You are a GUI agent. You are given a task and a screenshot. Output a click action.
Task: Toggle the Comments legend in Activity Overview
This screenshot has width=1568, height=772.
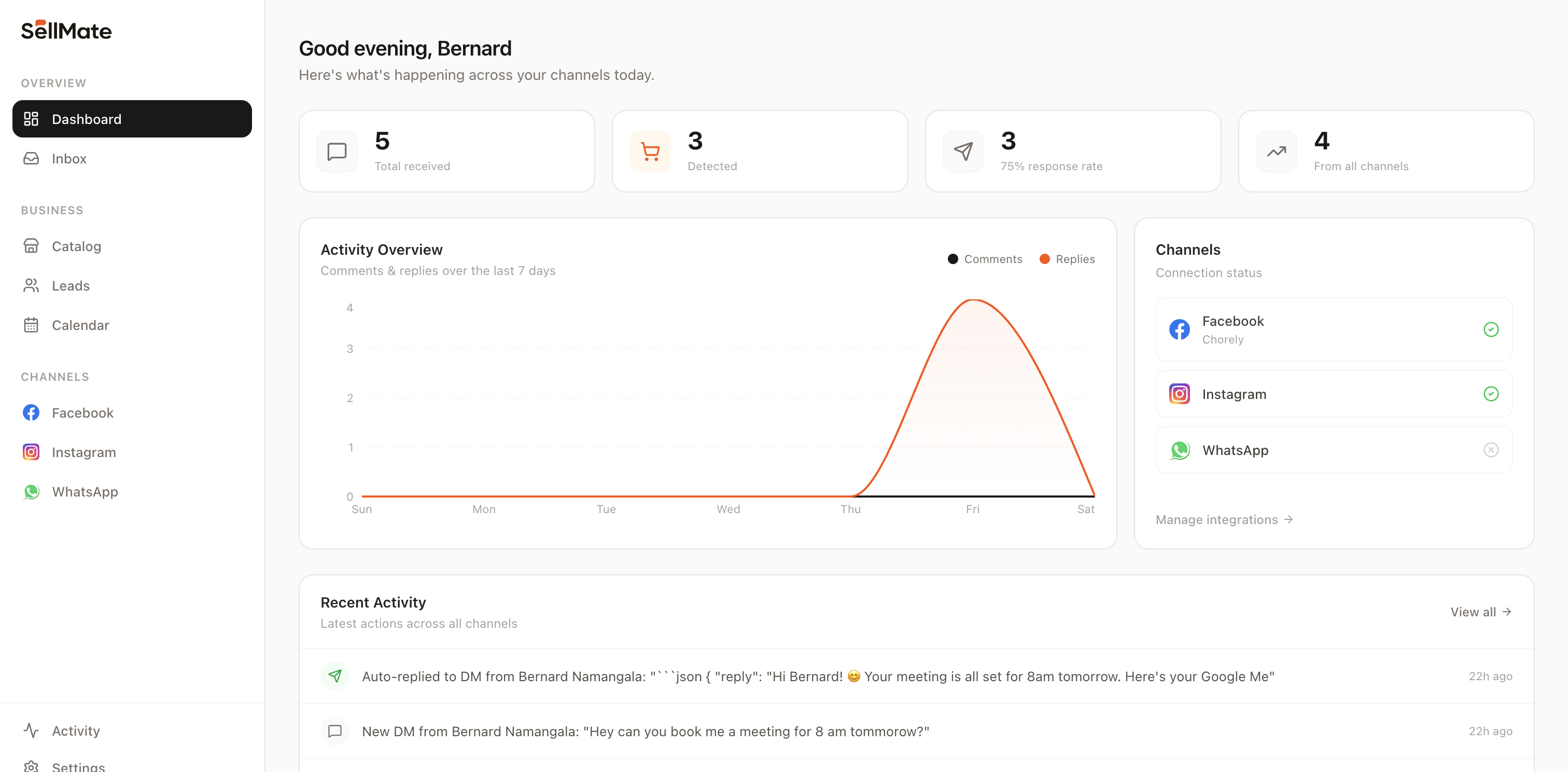click(985, 259)
